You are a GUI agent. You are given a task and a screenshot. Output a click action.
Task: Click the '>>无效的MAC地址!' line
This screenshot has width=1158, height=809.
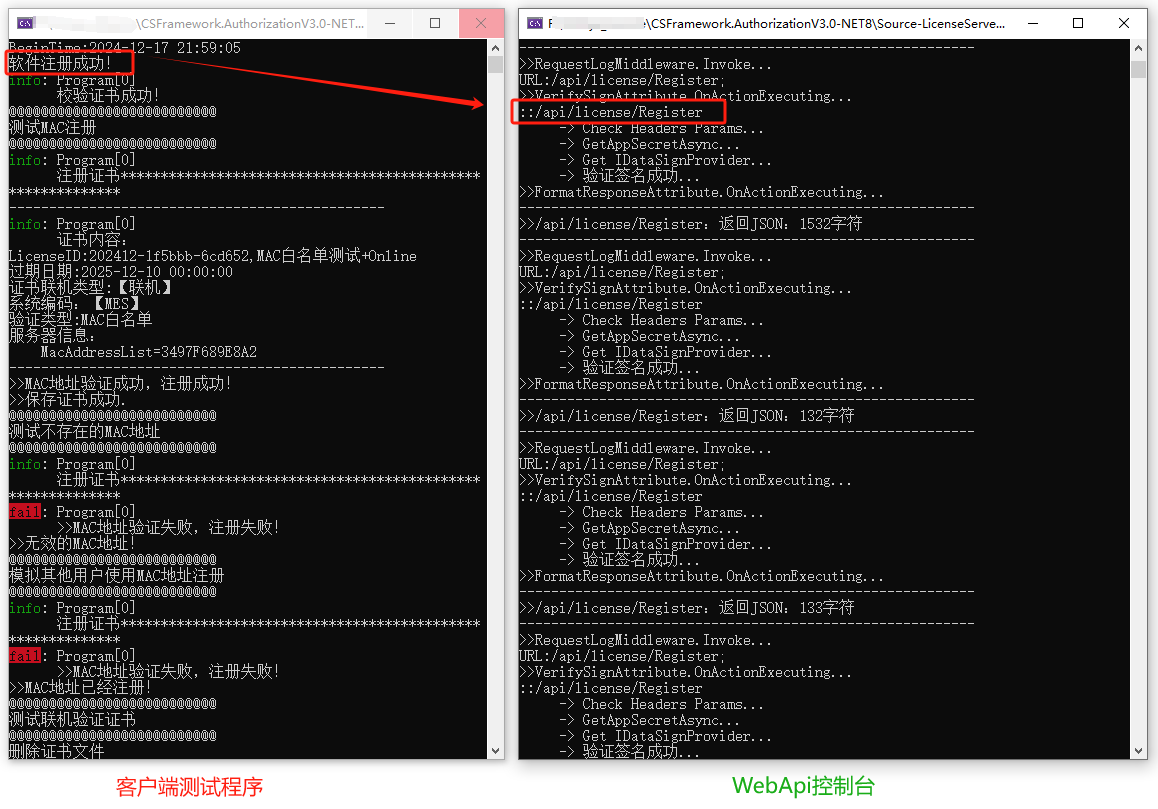tap(72, 543)
